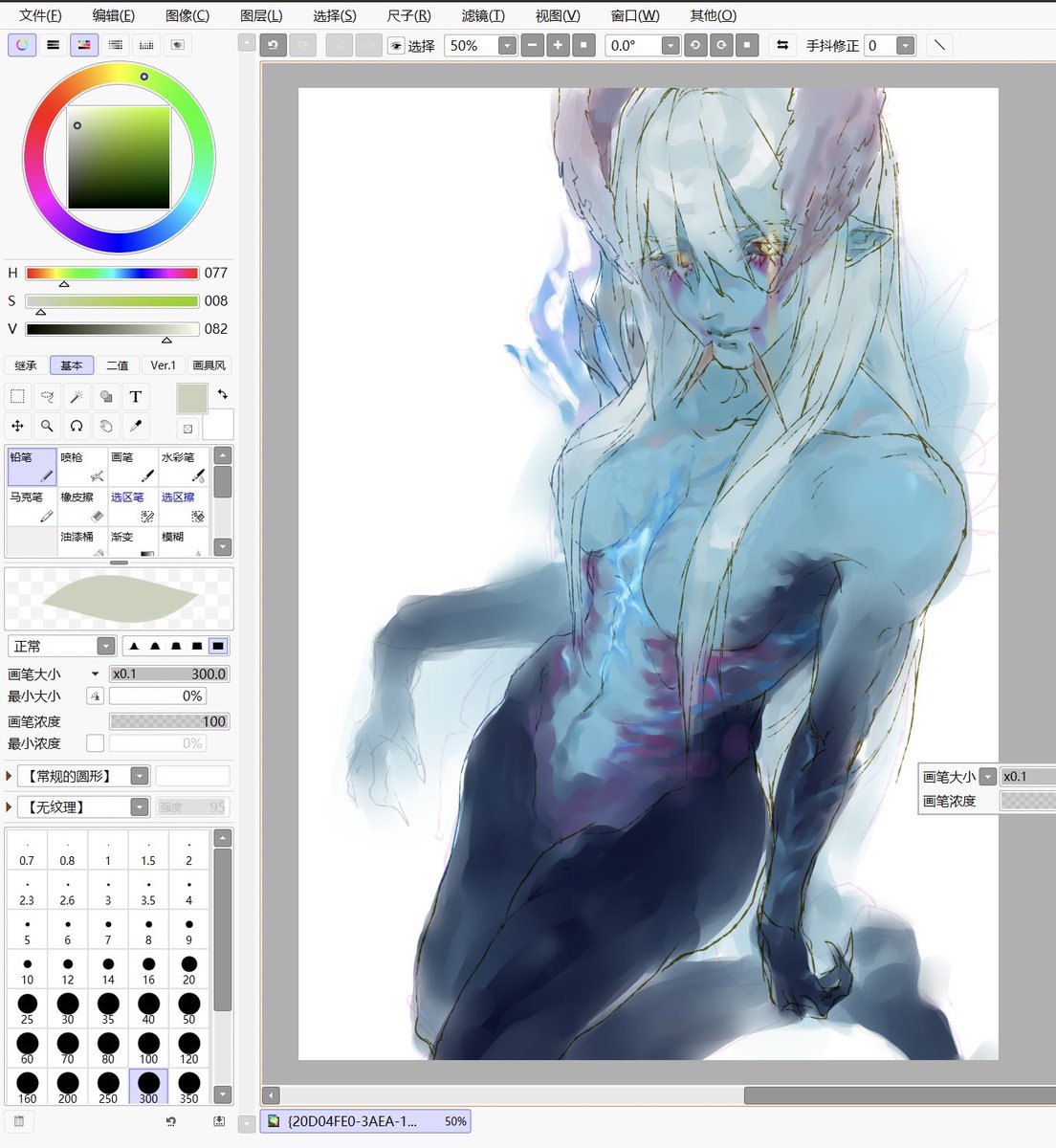
Task: Click the zoom out minus button
Action: [533, 45]
